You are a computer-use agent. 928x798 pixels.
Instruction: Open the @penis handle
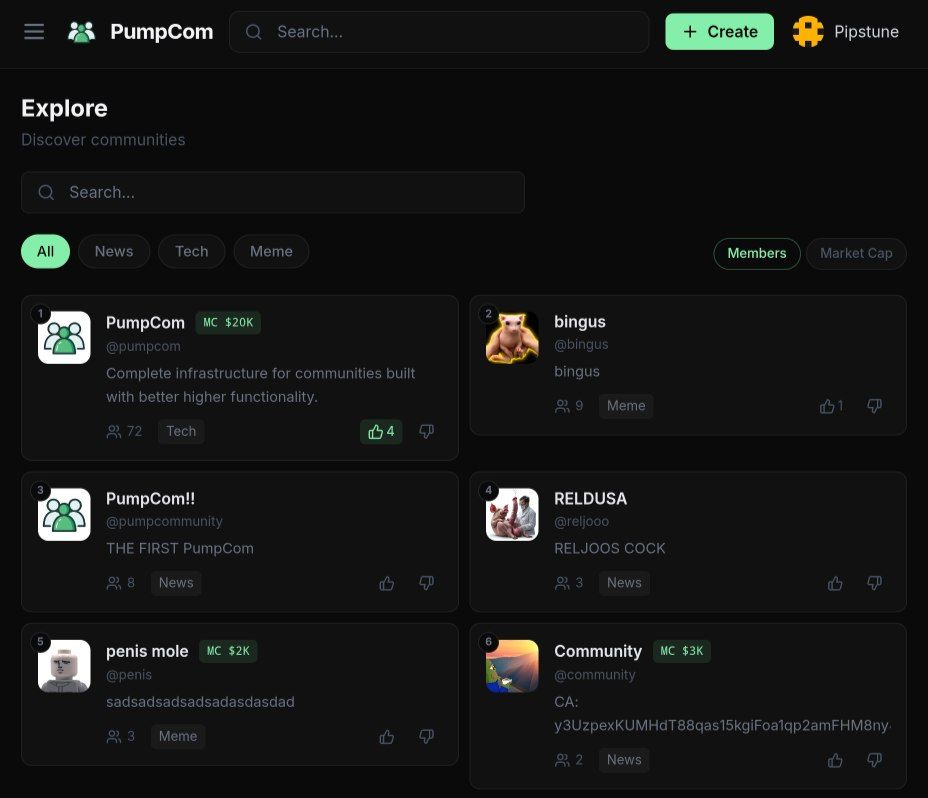(129, 675)
